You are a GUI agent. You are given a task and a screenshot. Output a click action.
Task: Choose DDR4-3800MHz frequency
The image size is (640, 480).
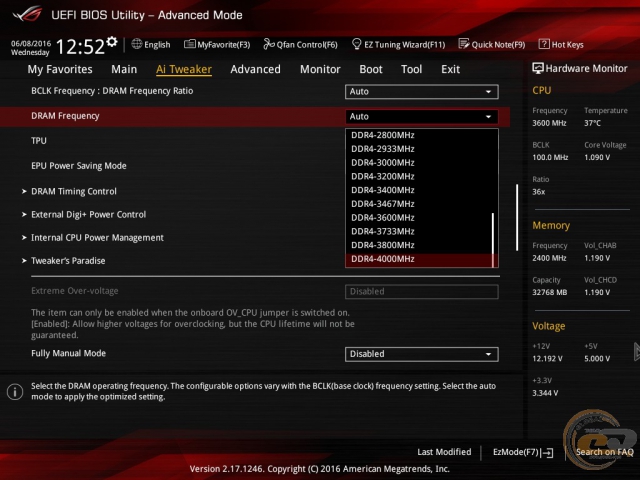pyautogui.click(x=418, y=245)
